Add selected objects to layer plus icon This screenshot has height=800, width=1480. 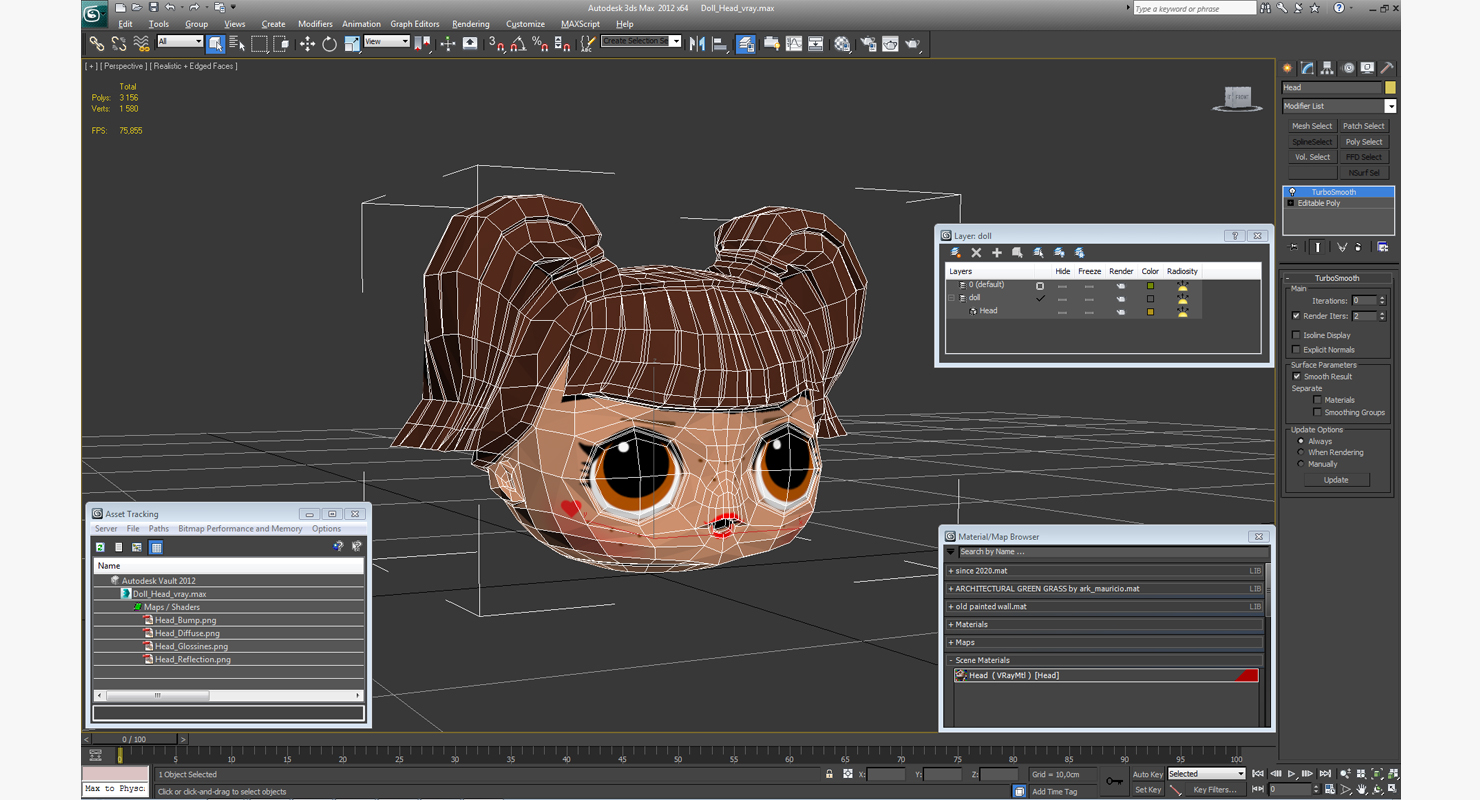[997, 253]
